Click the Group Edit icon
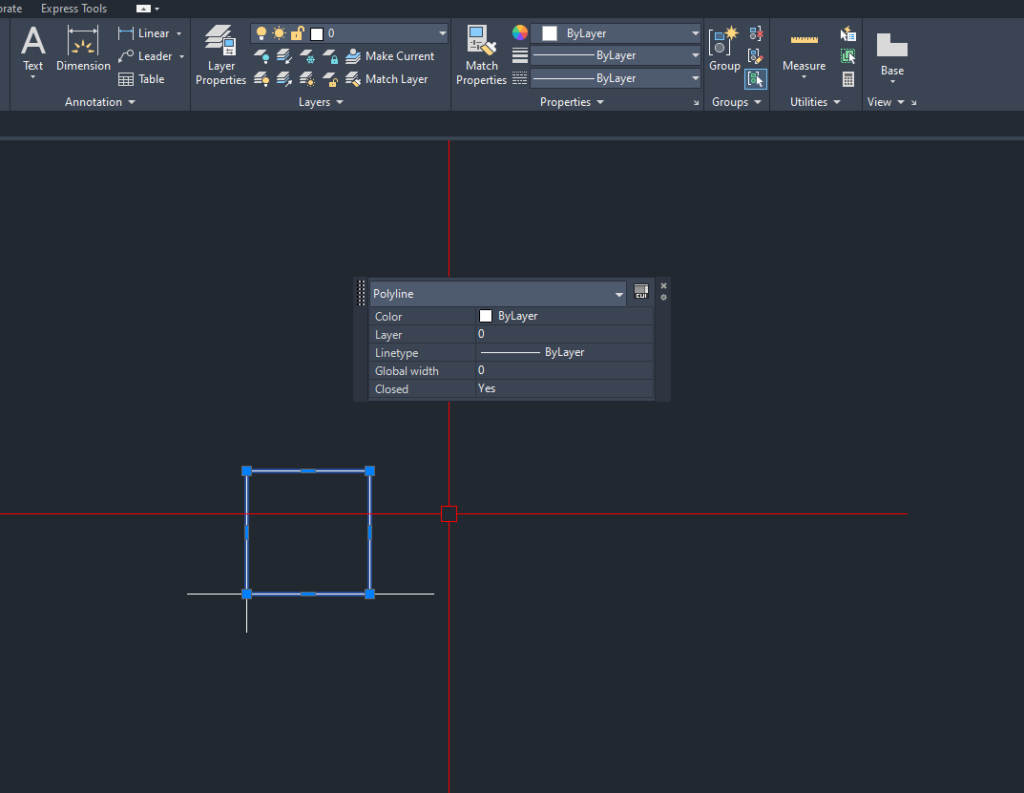Viewport: 1024px width, 793px height. pyautogui.click(x=756, y=56)
